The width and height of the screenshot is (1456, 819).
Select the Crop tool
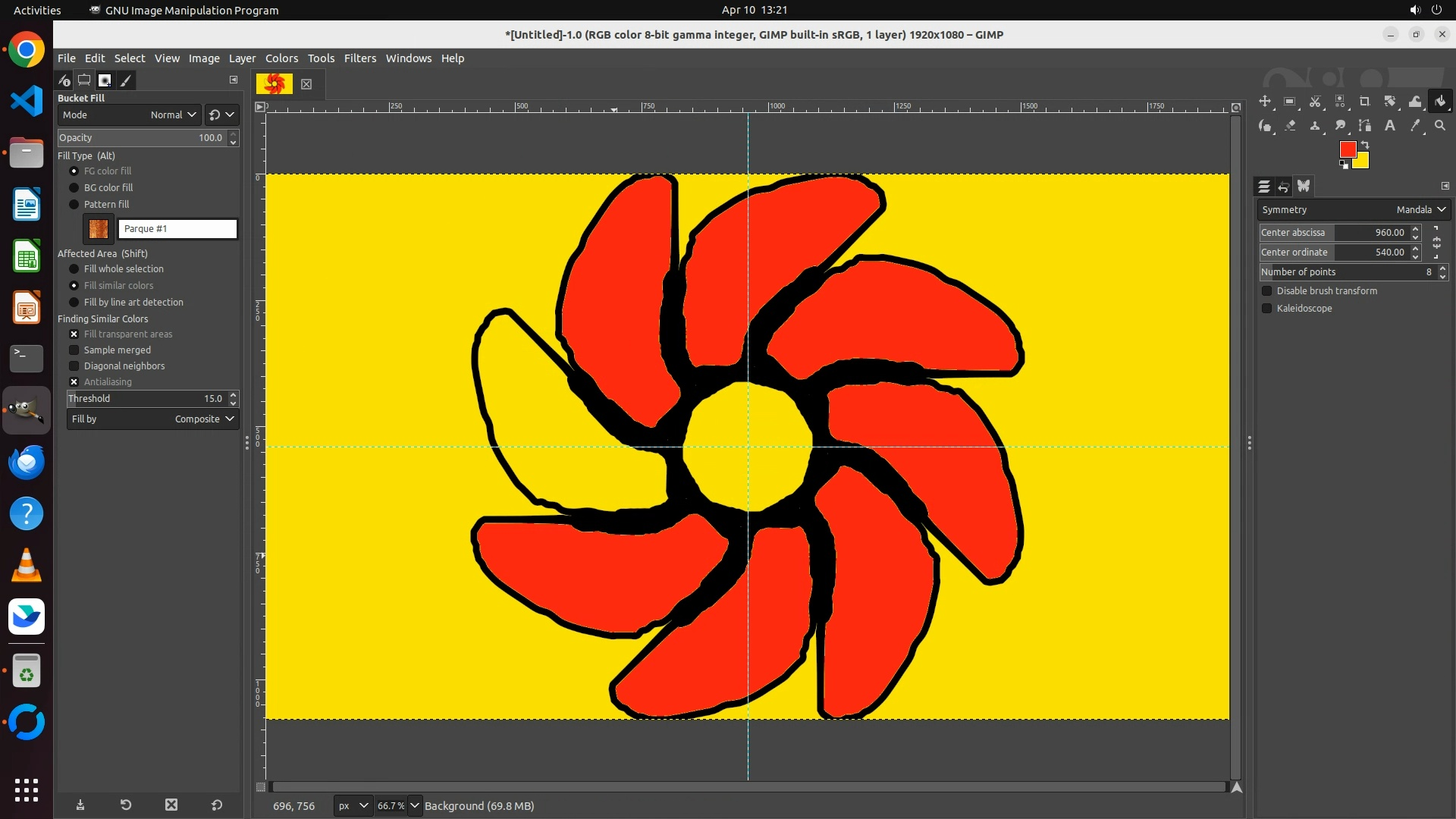pyautogui.click(x=1365, y=102)
